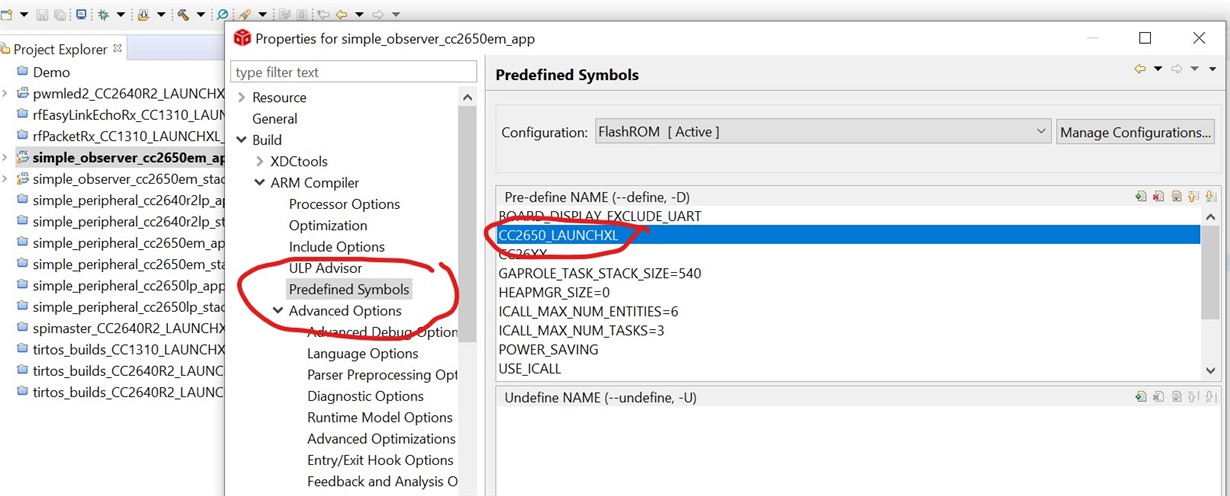Select the ICALL_MAX_NUM_ENTITIES=6 symbol
The image size is (1230, 496).
[588, 311]
